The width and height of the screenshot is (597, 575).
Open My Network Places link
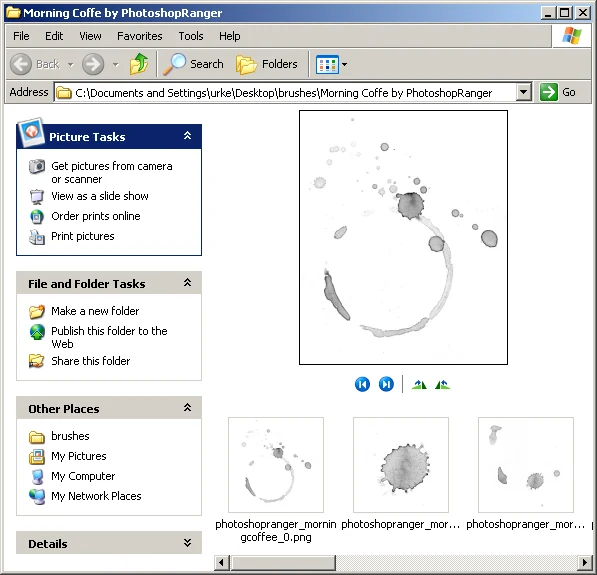[x=96, y=496]
